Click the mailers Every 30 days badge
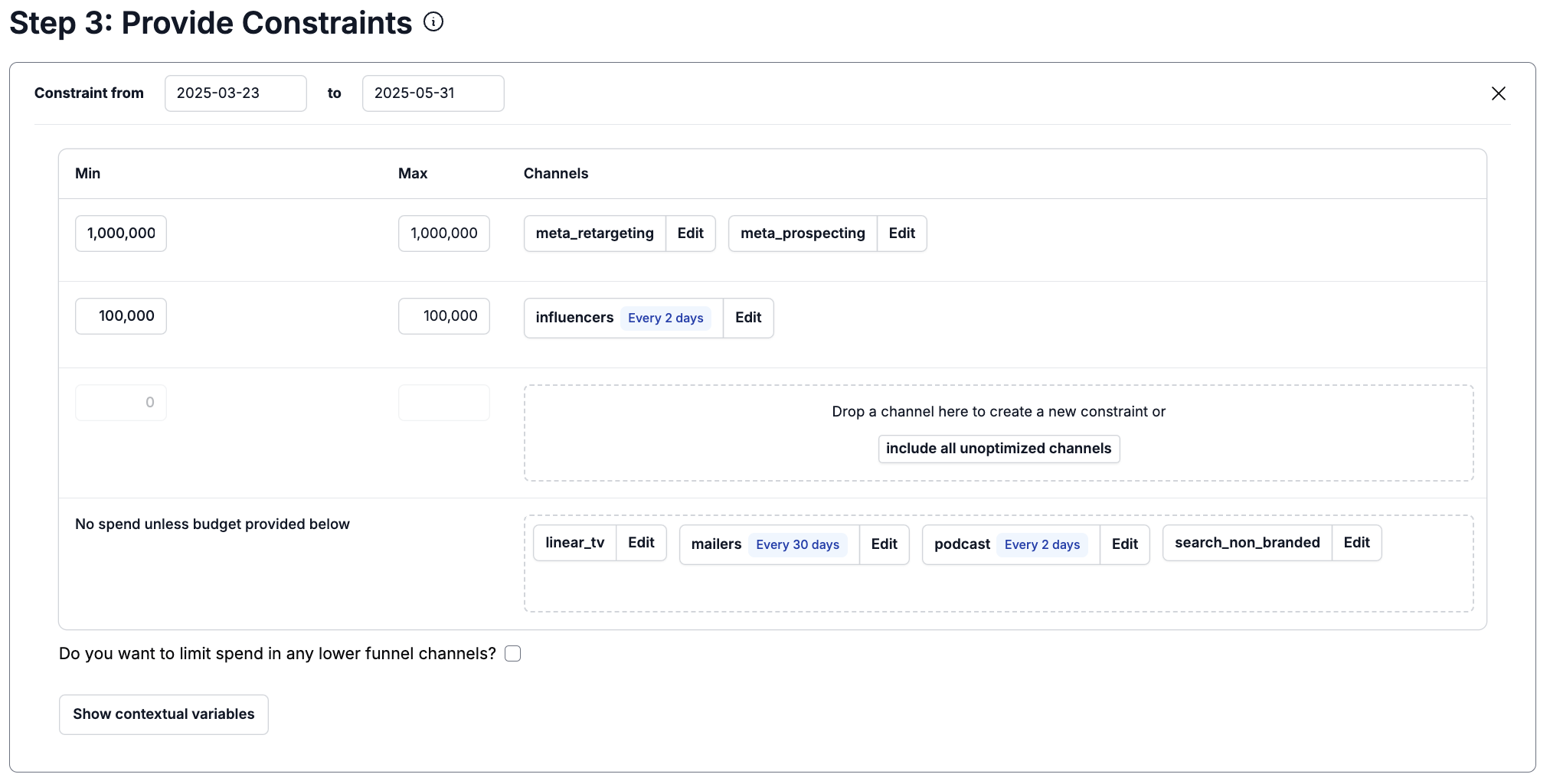1550x784 pixels. [797, 544]
